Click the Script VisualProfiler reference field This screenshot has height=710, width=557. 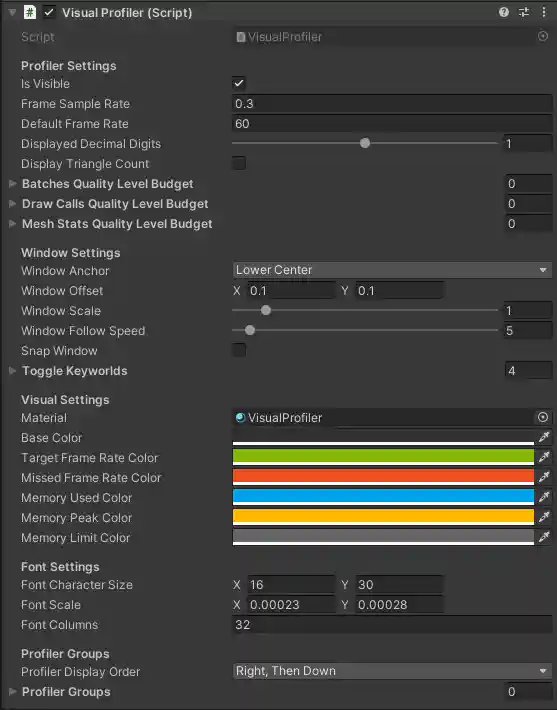coord(384,37)
